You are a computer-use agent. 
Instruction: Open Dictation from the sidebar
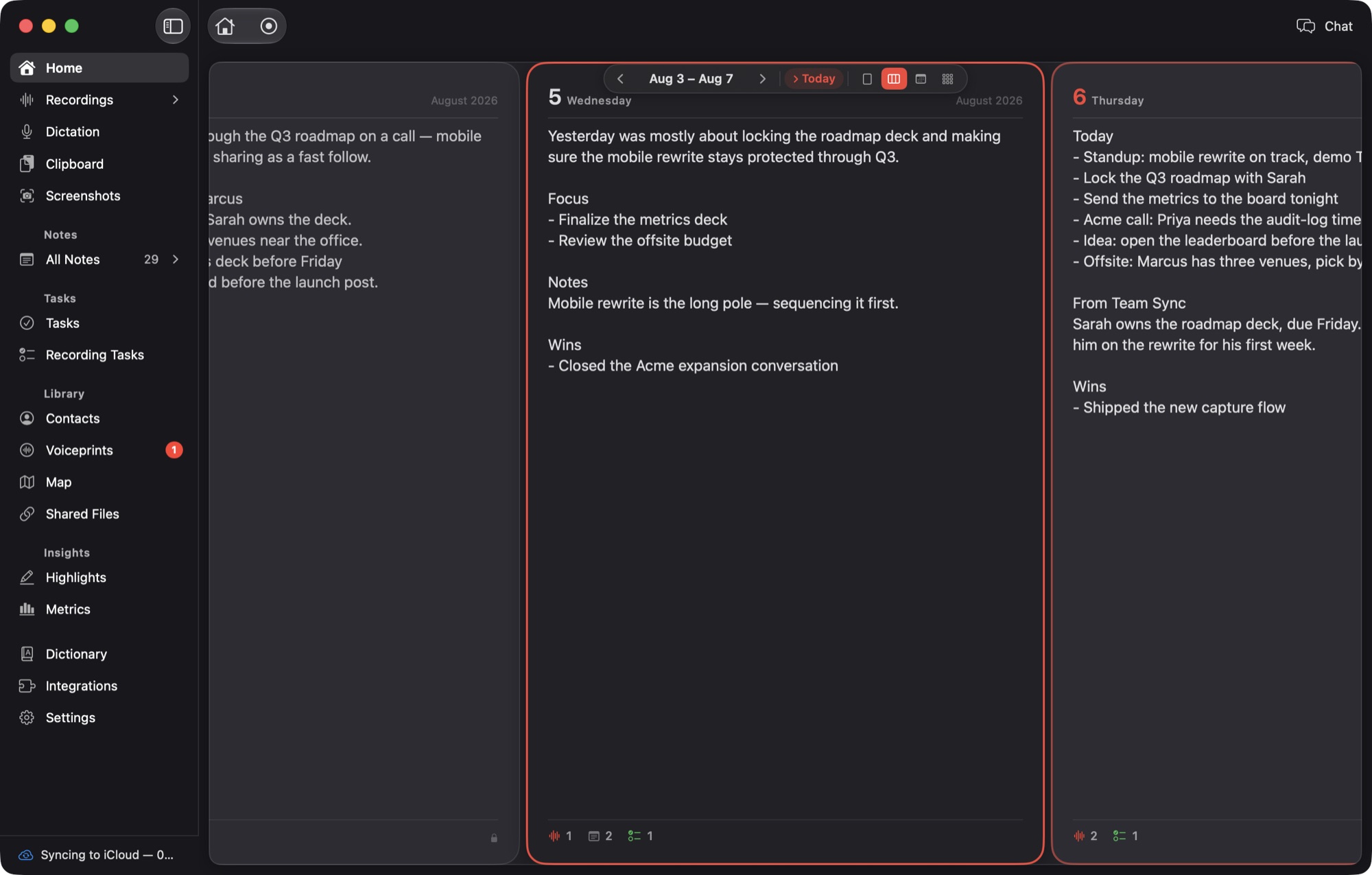pyautogui.click(x=99, y=132)
